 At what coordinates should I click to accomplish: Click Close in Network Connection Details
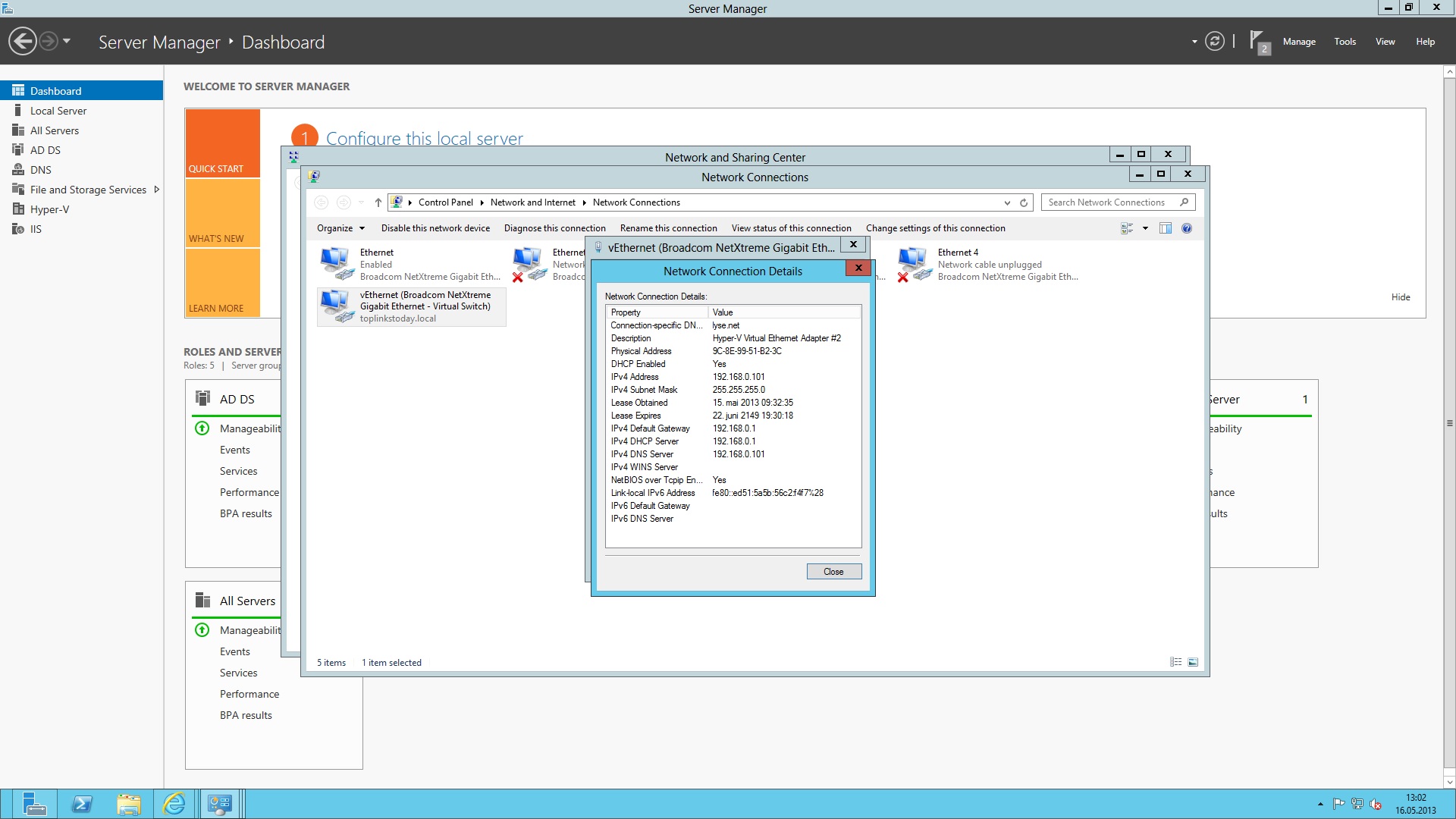point(833,572)
